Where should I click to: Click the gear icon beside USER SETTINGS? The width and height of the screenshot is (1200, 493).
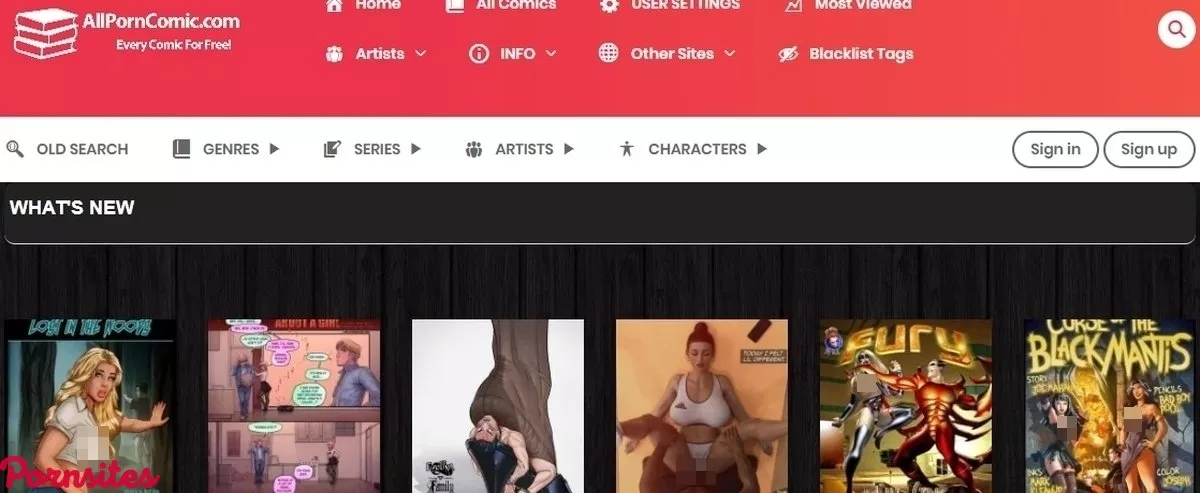click(609, 6)
